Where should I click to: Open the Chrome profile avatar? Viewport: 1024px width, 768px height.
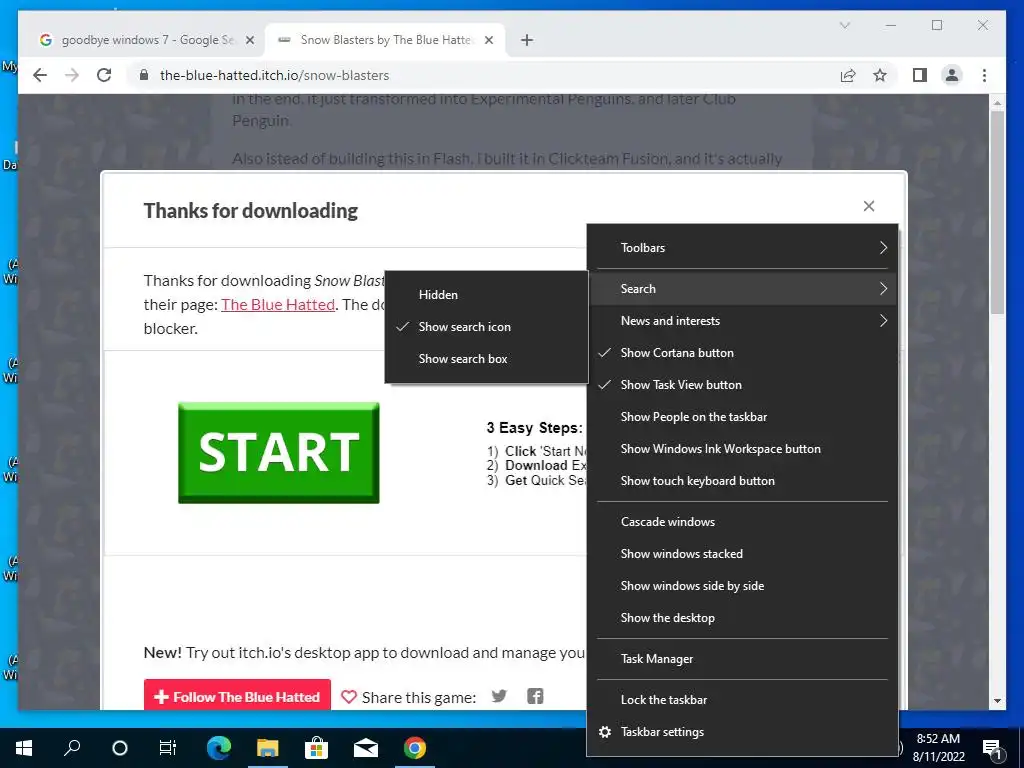pyautogui.click(x=952, y=75)
